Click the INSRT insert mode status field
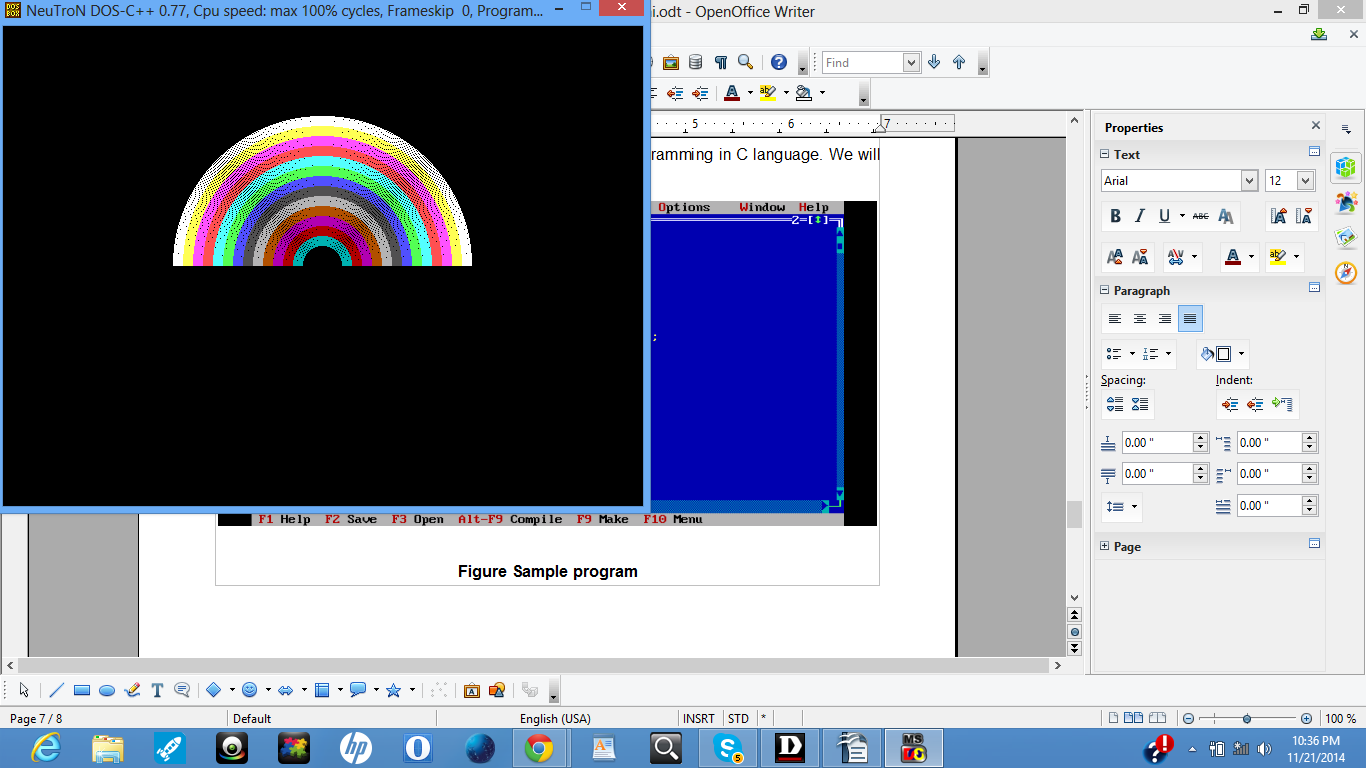Viewport: 1366px width, 768px height. 699,718
